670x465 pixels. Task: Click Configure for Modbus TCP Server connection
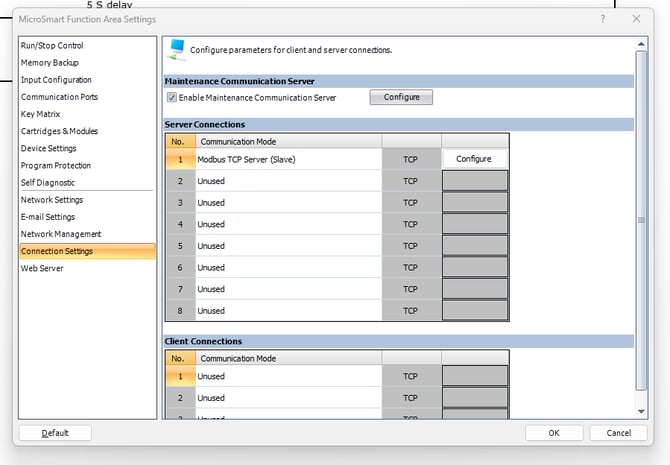[x=474, y=159]
